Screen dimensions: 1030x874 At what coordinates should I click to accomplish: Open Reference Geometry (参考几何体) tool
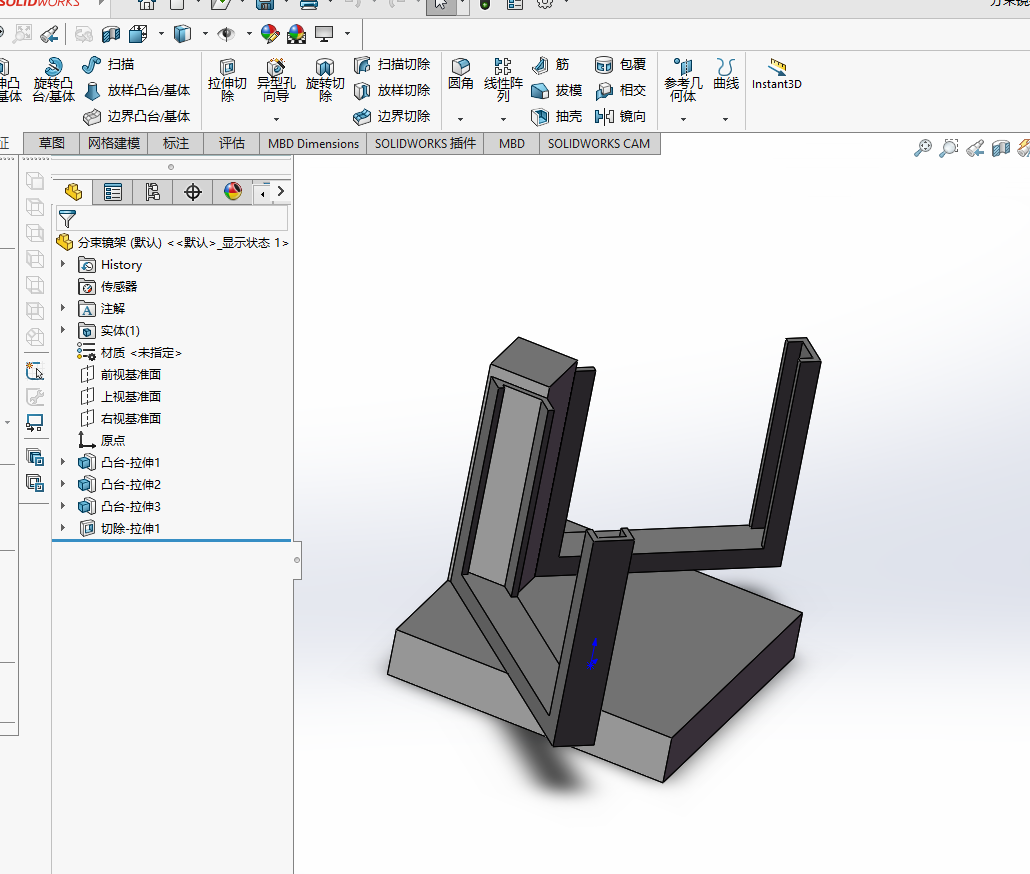pyautogui.click(x=683, y=79)
